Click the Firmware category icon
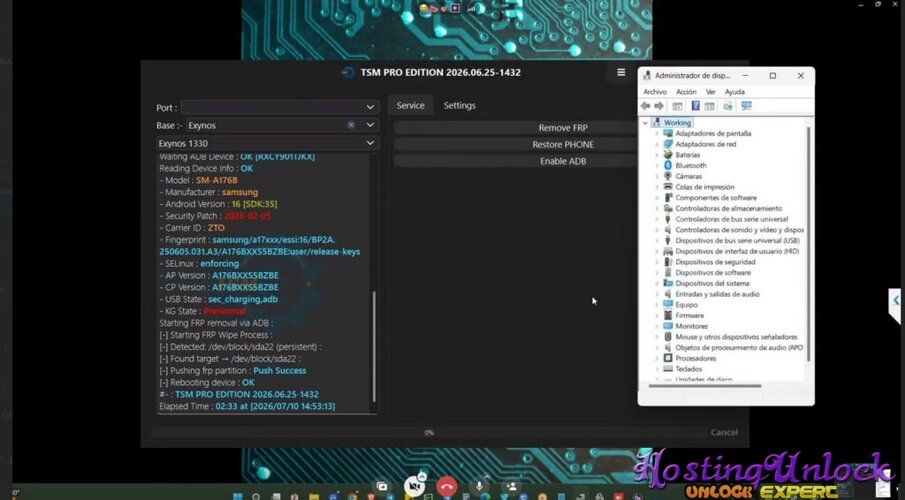This screenshot has height=500, width=905. pyautogui.click(x=668, y=315)
